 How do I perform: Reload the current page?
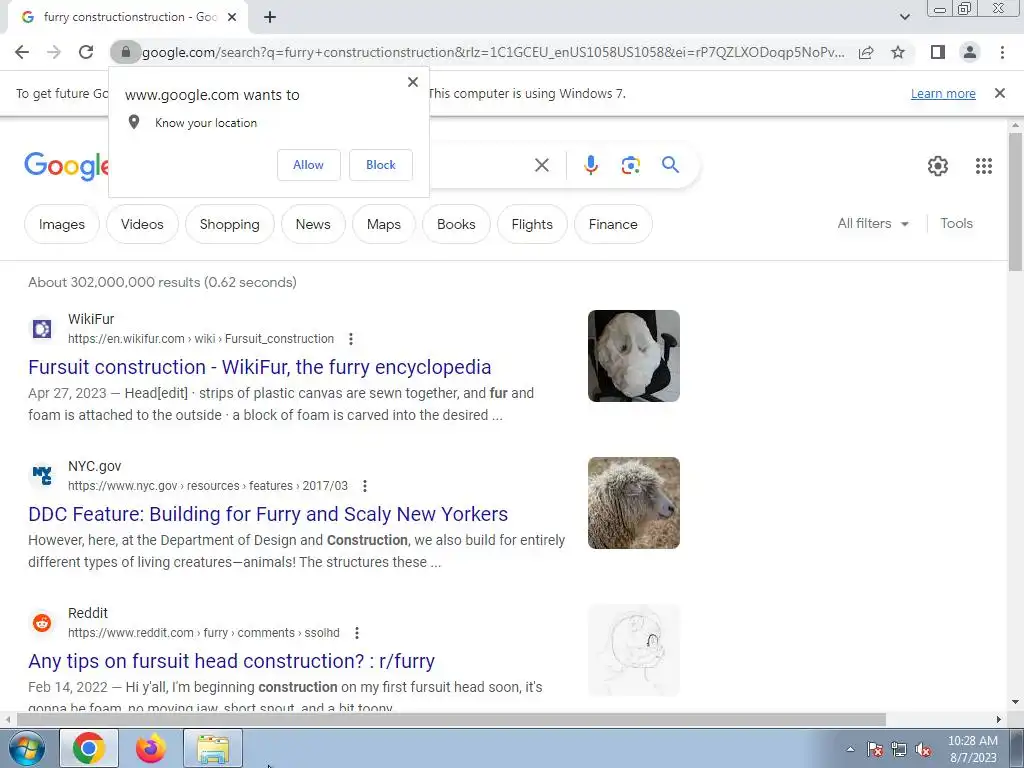click(86, 52)
